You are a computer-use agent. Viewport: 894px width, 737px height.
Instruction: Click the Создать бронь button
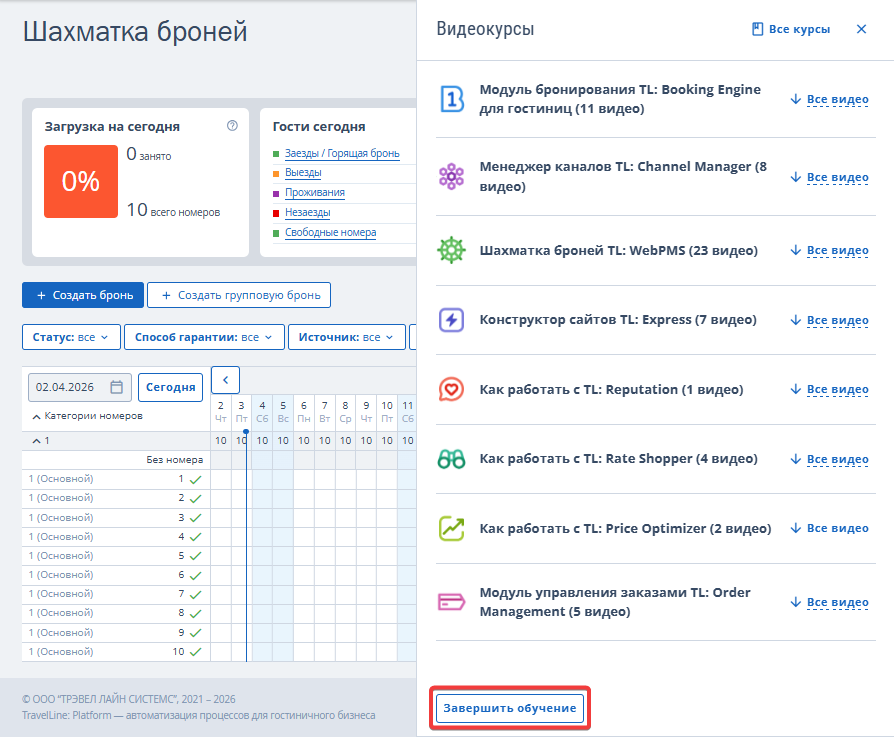tap(83, 295)
